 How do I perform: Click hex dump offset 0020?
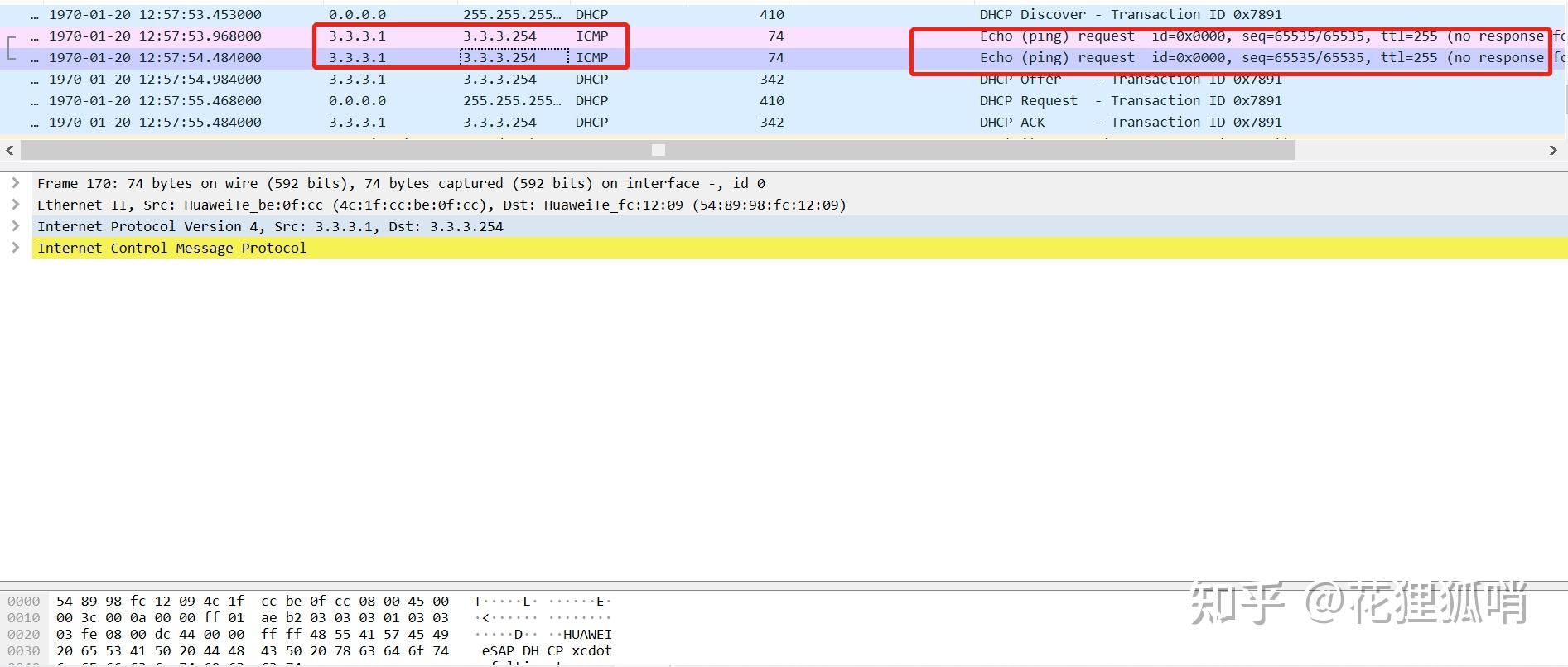(x=24, y=634)
